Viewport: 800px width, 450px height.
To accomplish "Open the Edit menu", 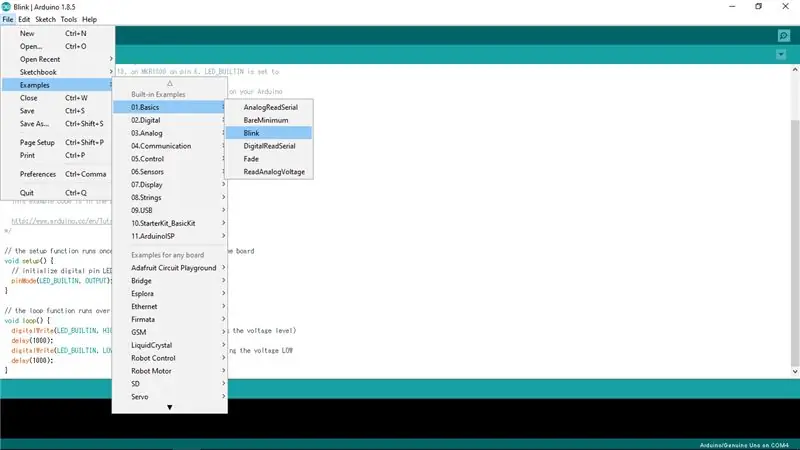I will pyautogui.click(x=24, y=19).
